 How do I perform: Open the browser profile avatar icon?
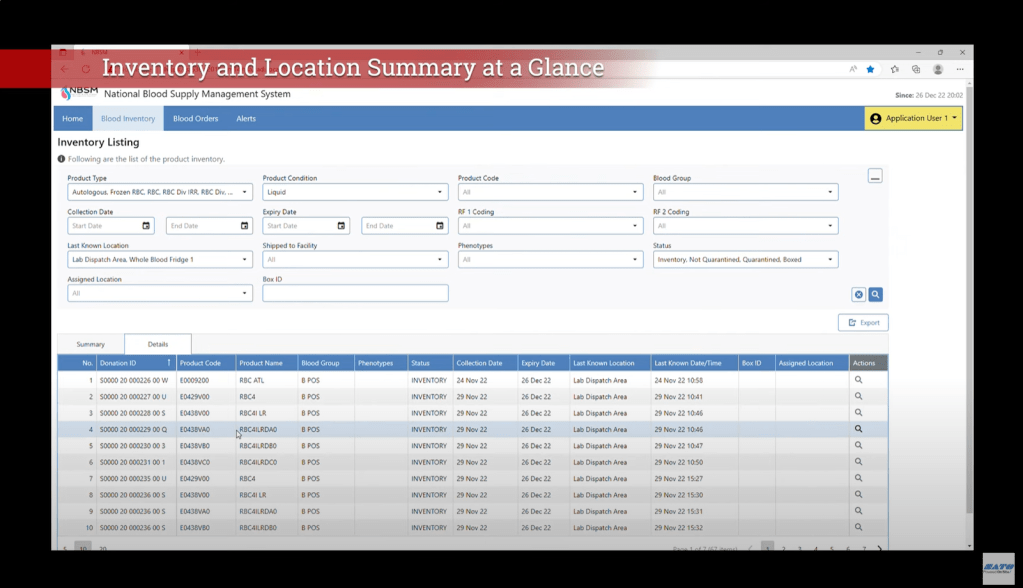click(x=938, y=69)
